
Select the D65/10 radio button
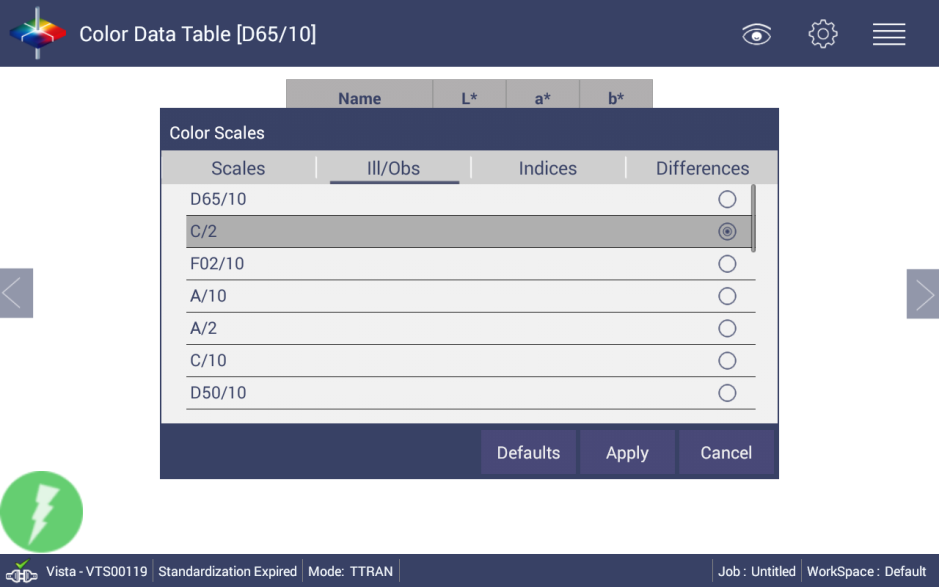(x=727, y=200)
